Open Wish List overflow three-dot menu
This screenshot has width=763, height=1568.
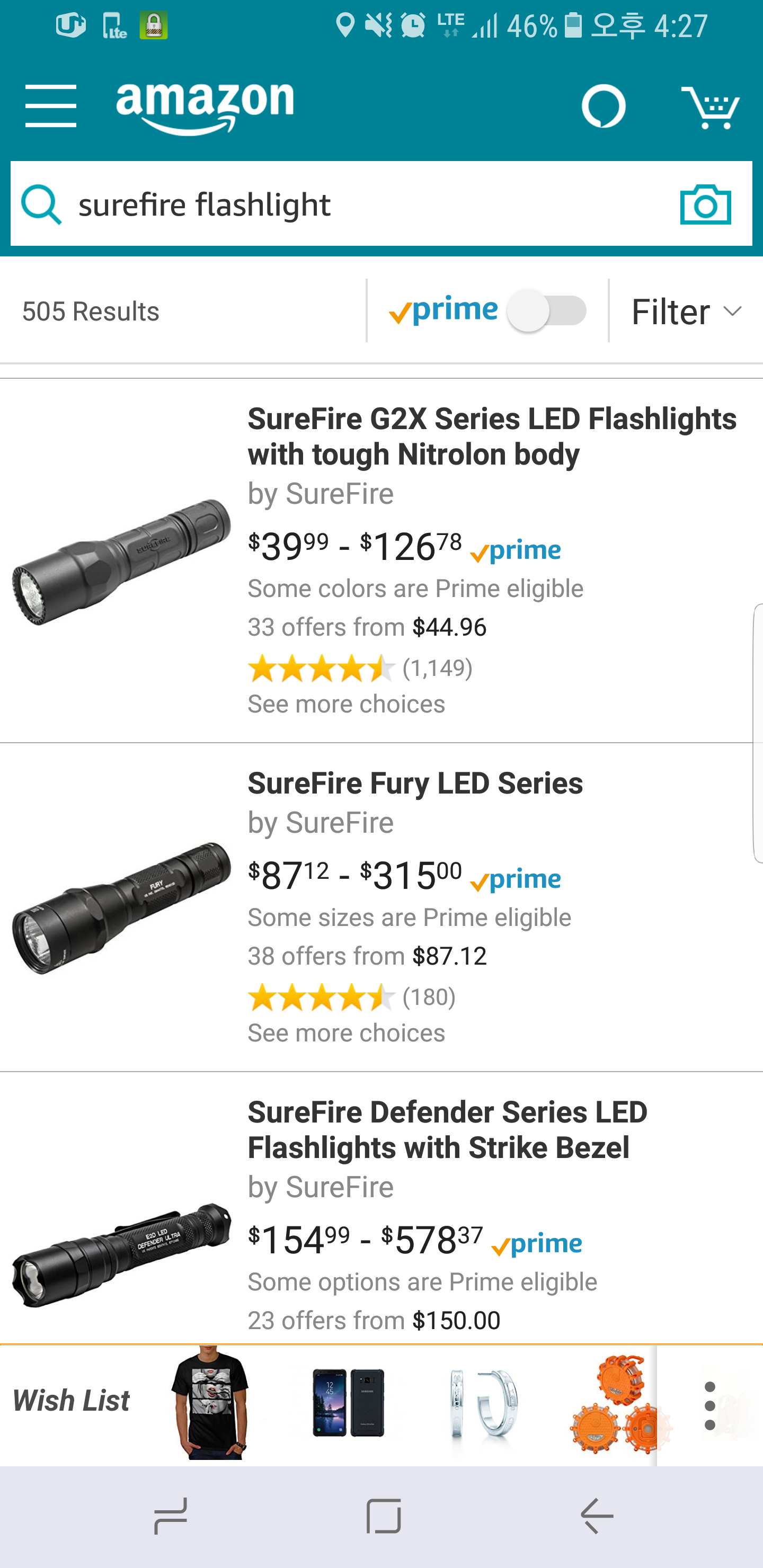click(x=709, y=1405)
